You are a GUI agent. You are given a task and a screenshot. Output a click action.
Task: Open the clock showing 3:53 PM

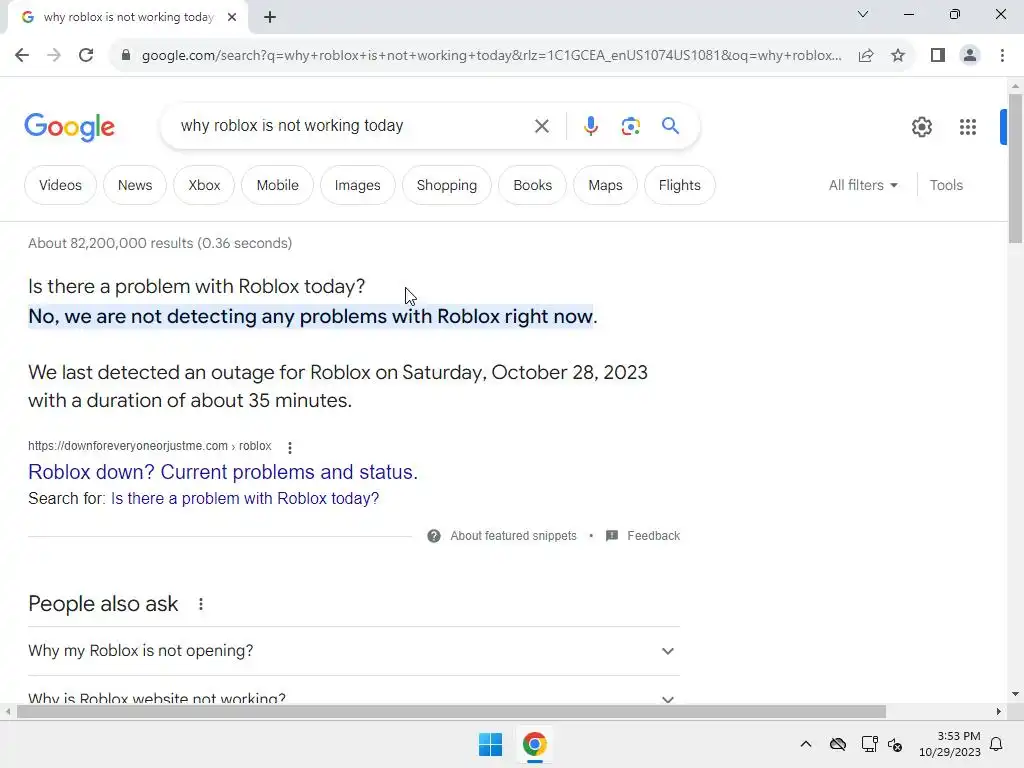(x=950, y=744)
